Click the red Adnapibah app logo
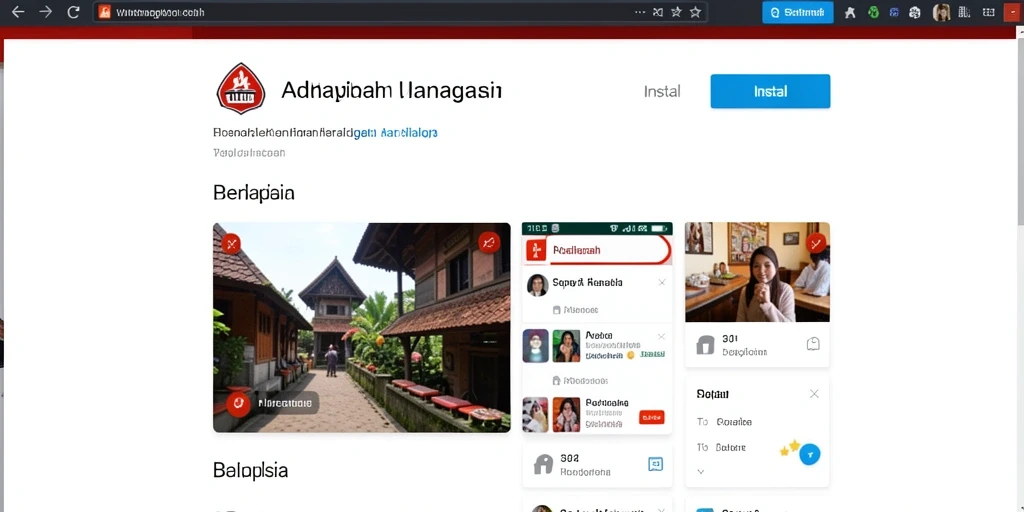This screenshot has width=1024, height=512. pyautogui.click(x=240, y=89)
